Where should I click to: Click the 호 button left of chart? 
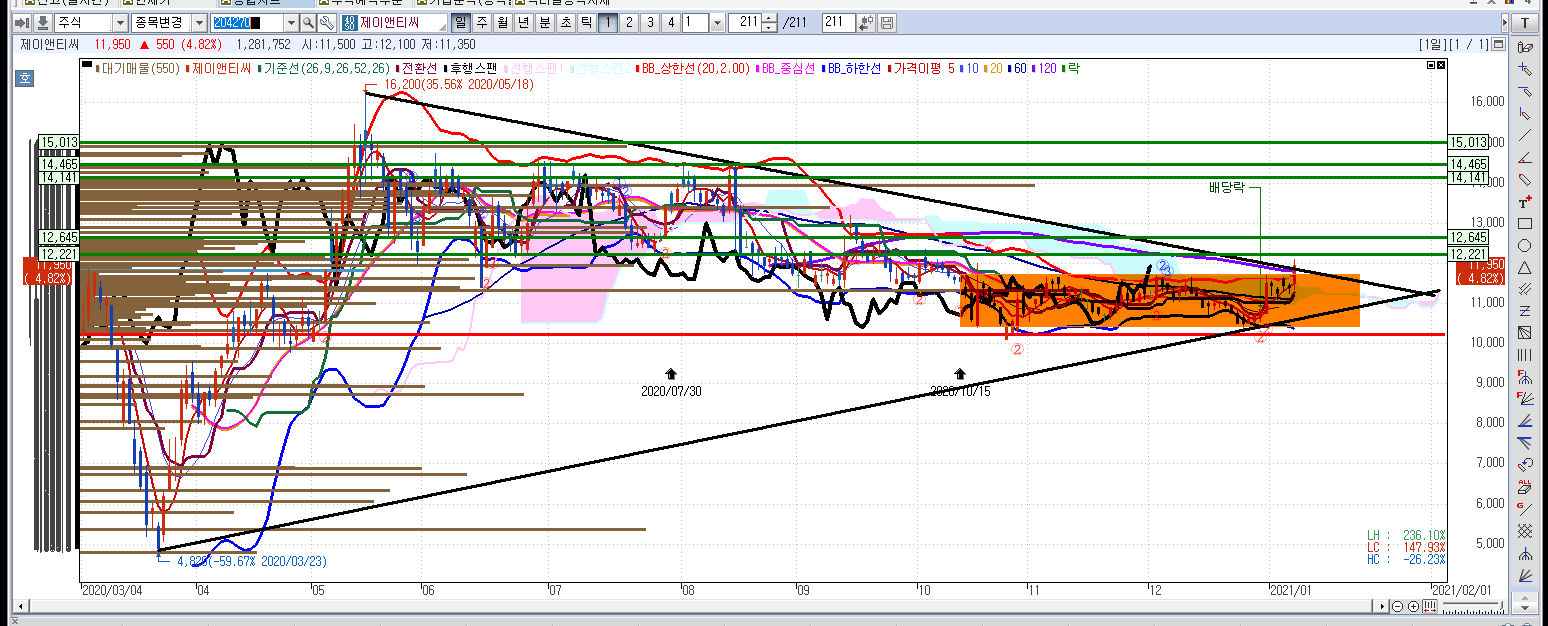tap(24, 77)
